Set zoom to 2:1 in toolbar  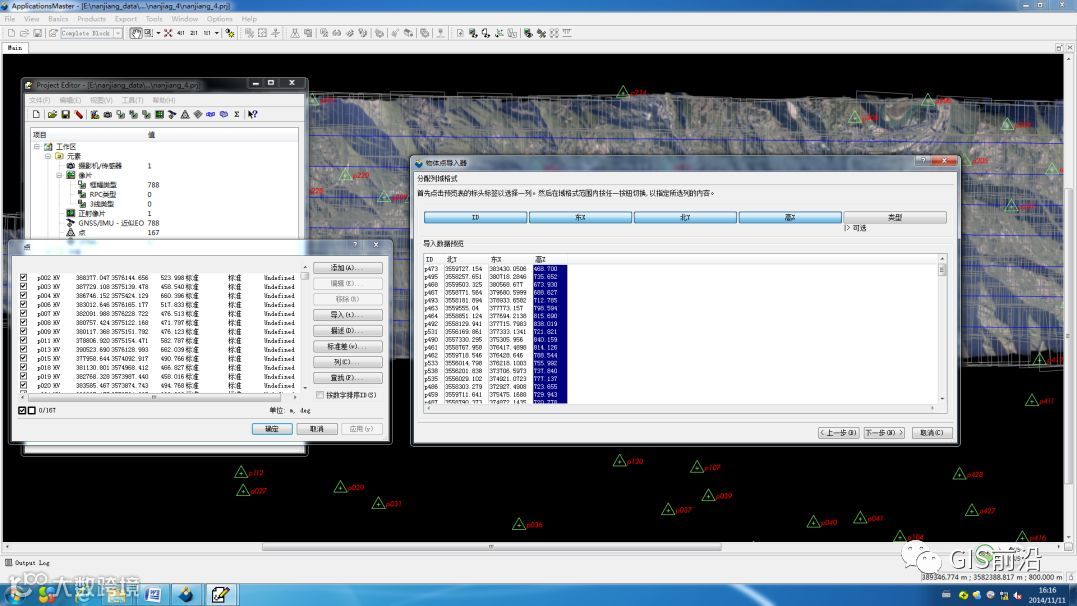point(194,33)
